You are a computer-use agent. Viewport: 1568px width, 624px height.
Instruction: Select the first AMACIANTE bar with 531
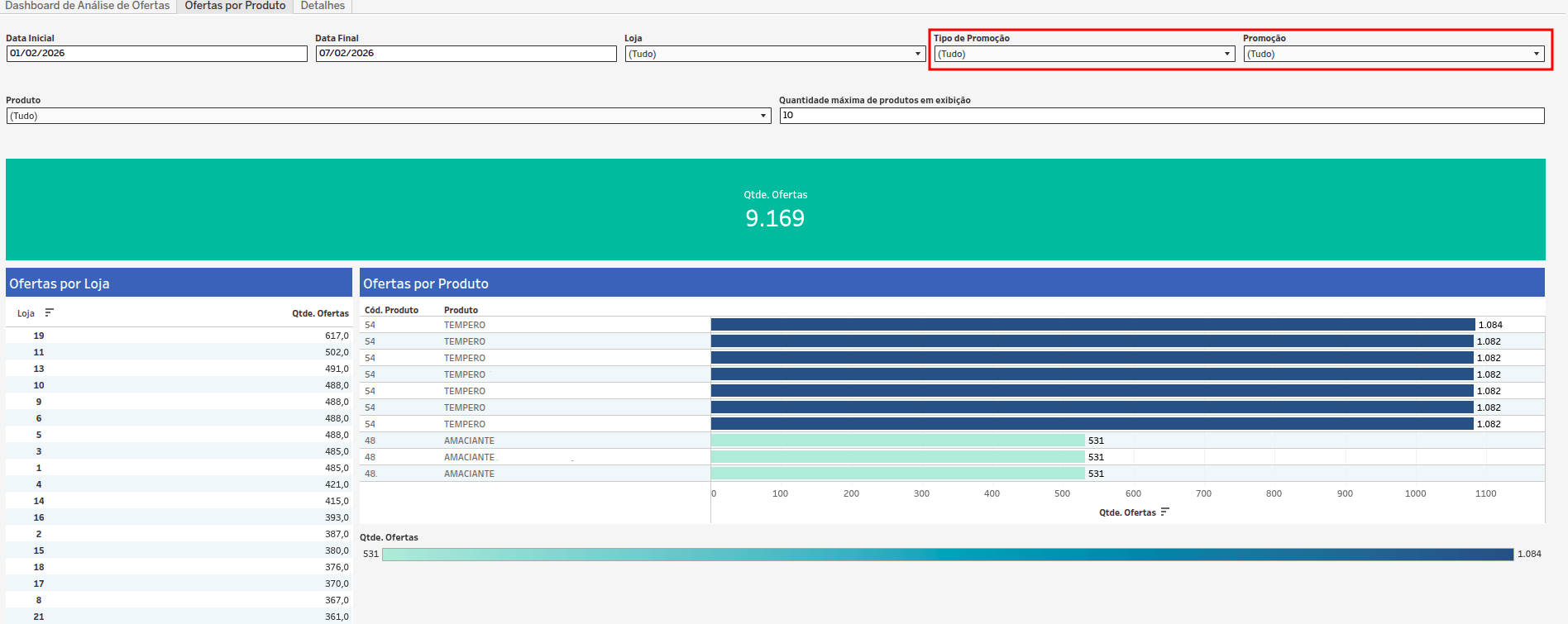tap(897, 441)
